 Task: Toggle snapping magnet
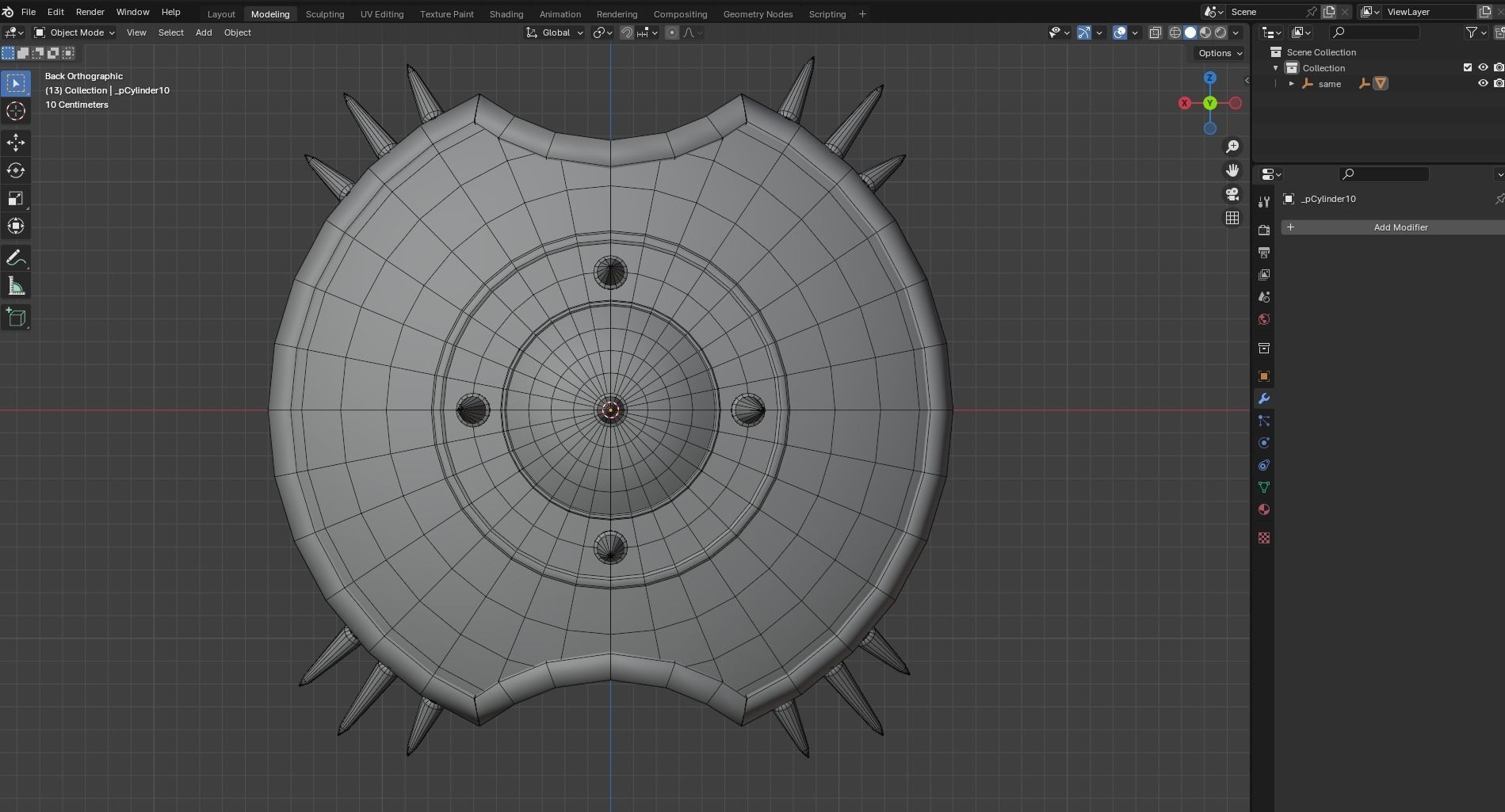click(x=626, y=32)
